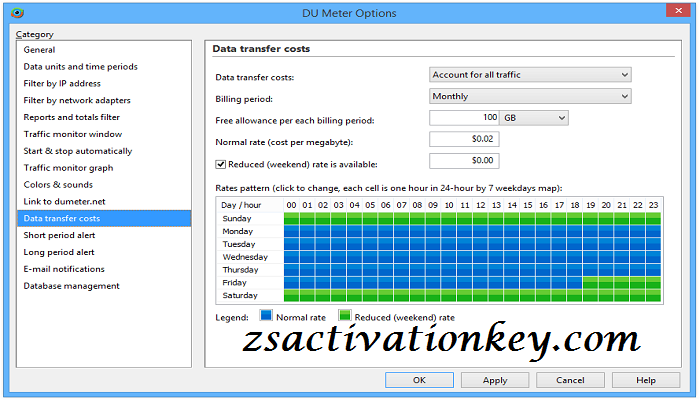Viewport: 700px width, 400px height.
Task: Select Data transfer costs category
Action: point(104,218)
